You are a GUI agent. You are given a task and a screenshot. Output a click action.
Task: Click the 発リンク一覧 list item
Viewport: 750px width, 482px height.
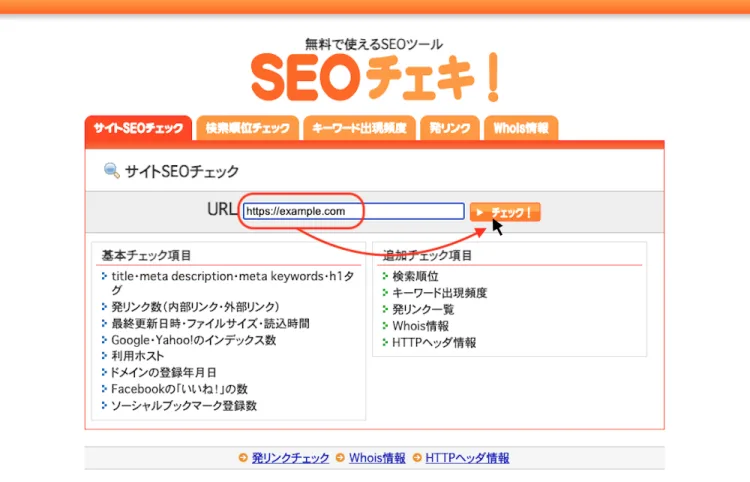tap(423, 309)
